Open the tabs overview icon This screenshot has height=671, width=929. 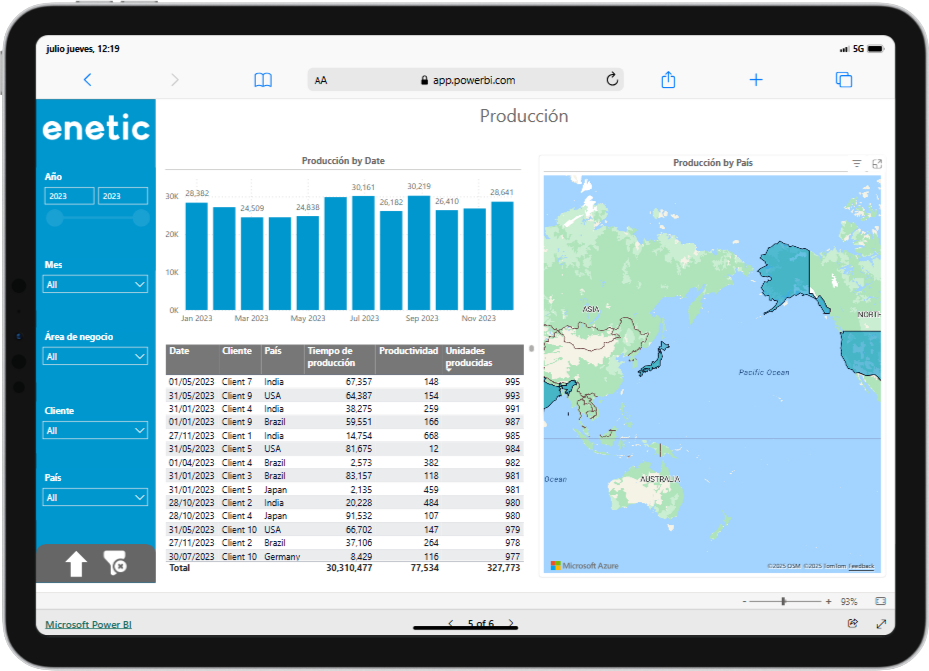[844, 79]
